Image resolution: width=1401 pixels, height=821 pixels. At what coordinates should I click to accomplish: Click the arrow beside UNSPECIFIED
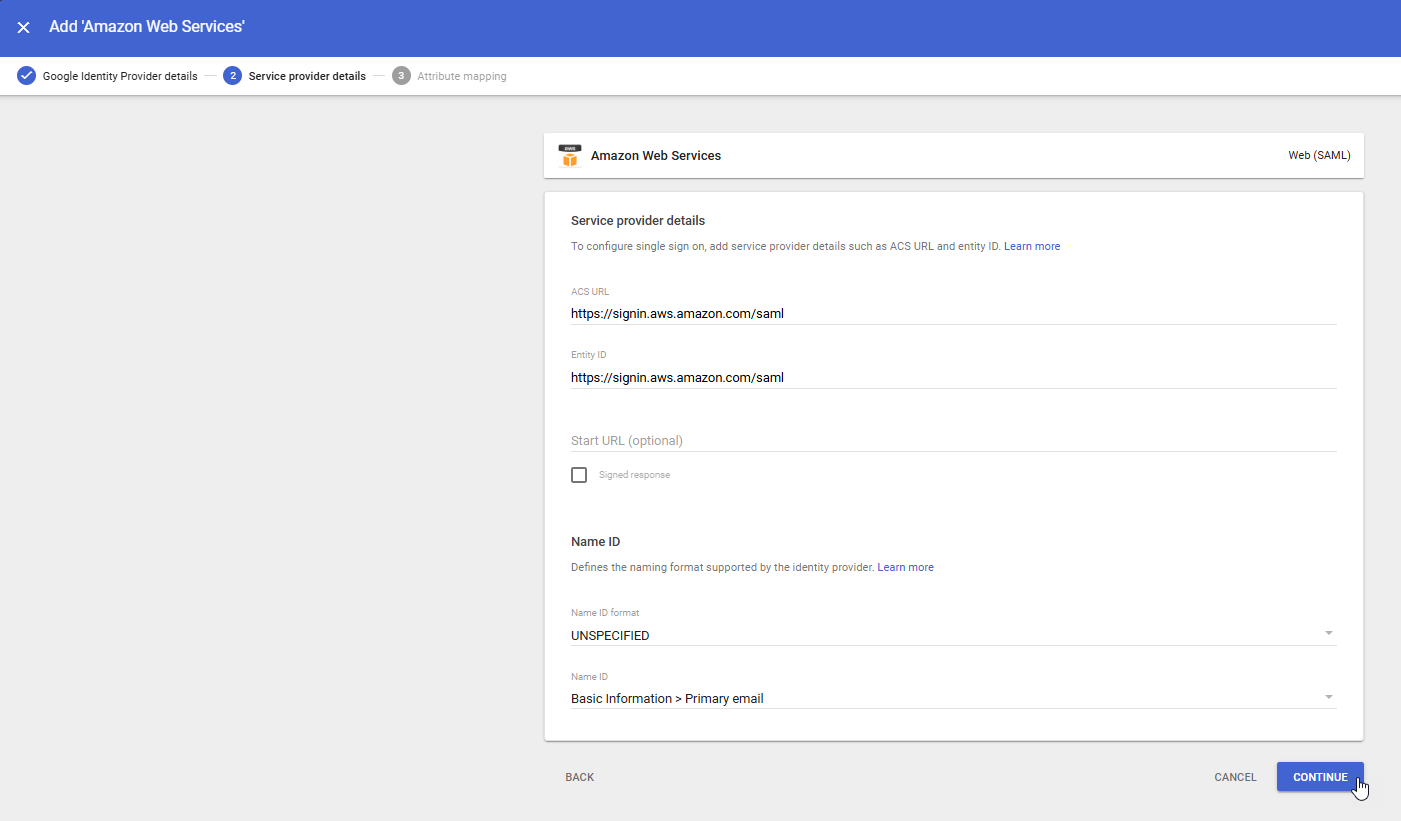pos(1328,633)
